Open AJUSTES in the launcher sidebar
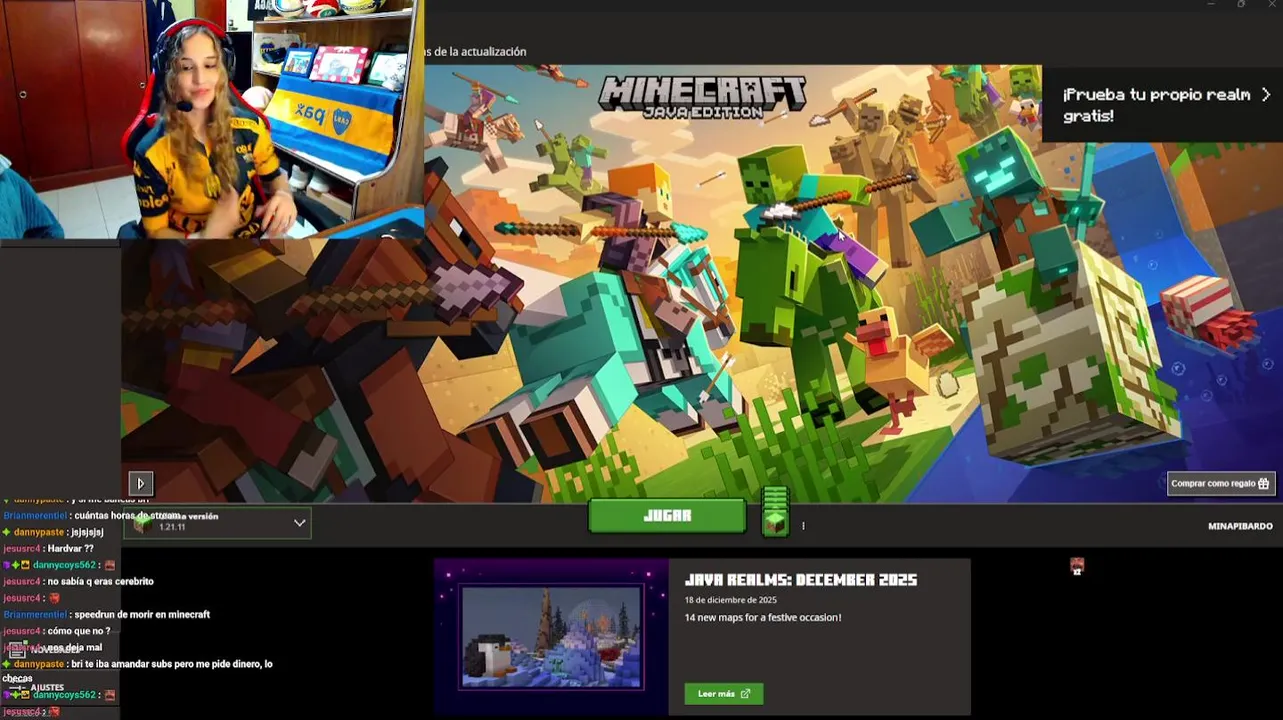The width and height of the screenshot is (1283, 720). (x=47, y=688)
